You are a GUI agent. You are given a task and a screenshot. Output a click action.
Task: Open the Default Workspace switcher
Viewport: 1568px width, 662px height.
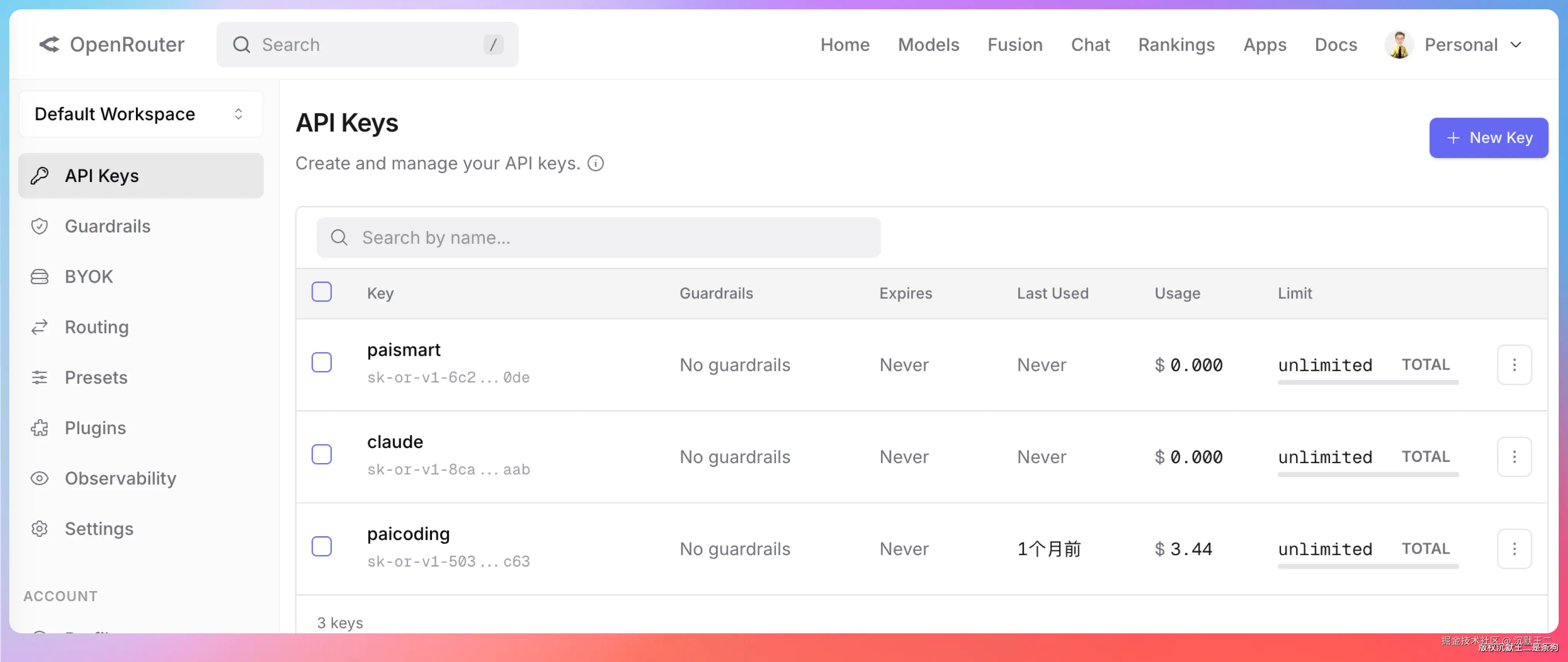[141, 114]
